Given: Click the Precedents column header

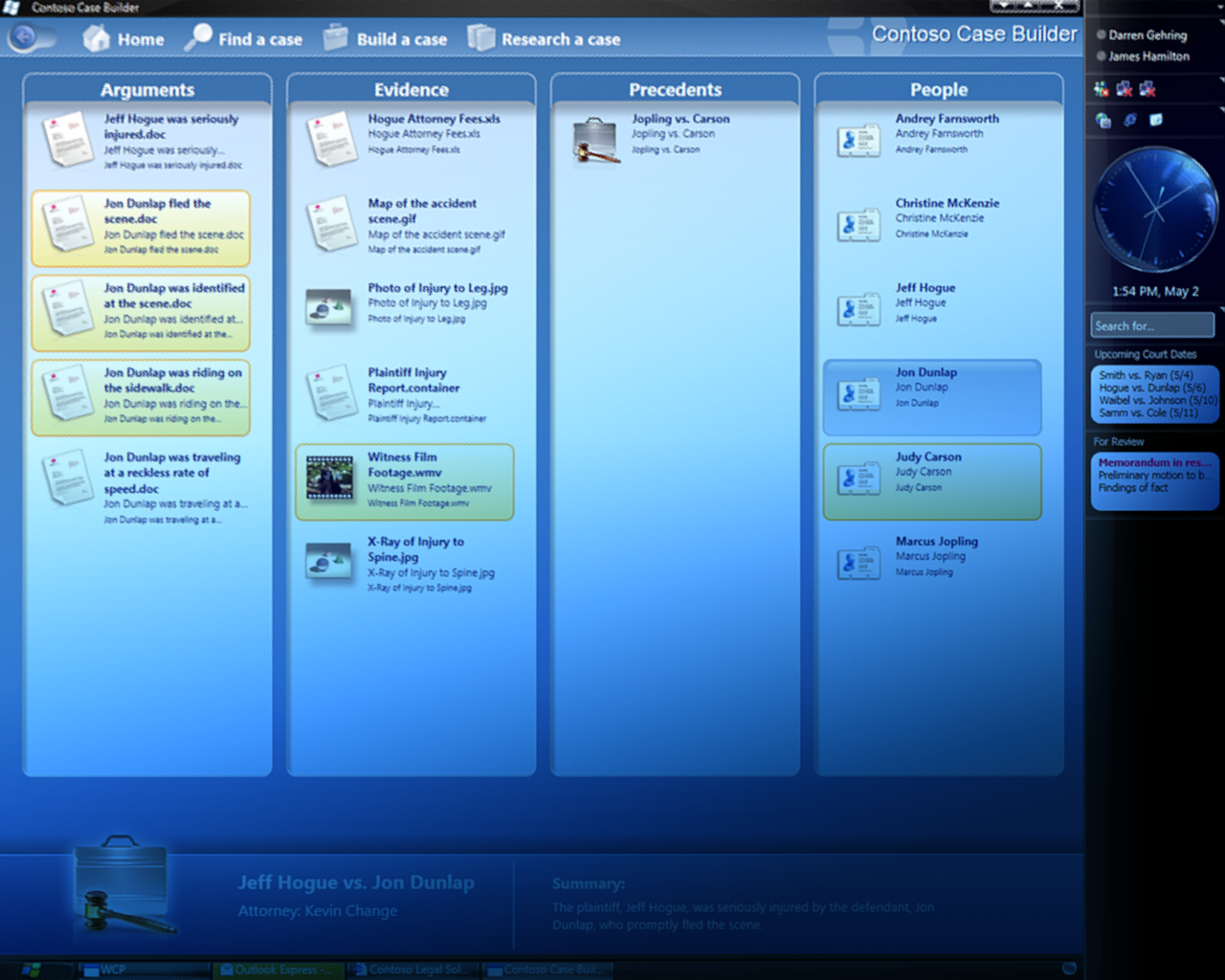Looking at the screenshot, I should coord(676,89).
